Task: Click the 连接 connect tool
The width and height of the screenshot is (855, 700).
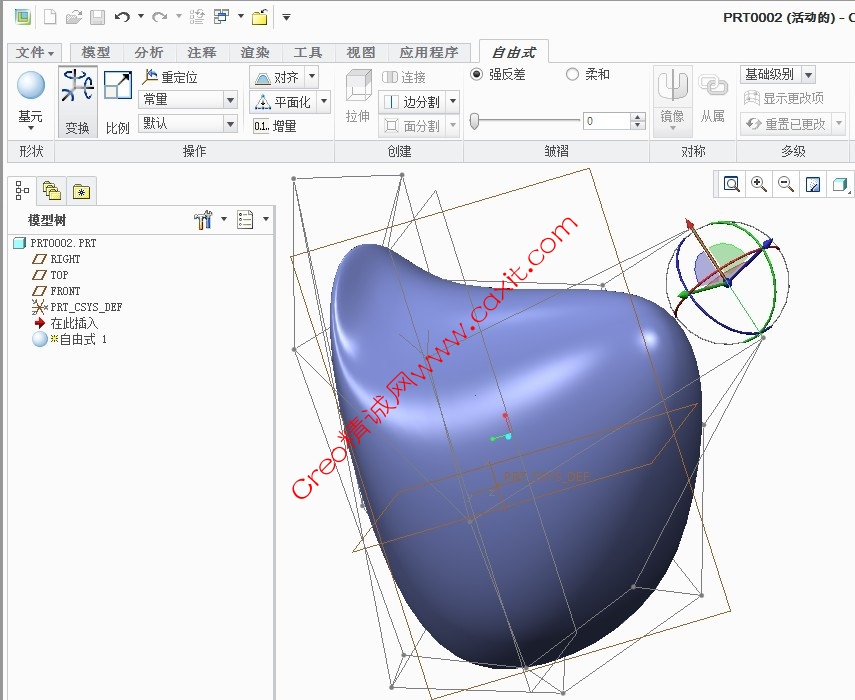Action: click(x=404, y=77)
